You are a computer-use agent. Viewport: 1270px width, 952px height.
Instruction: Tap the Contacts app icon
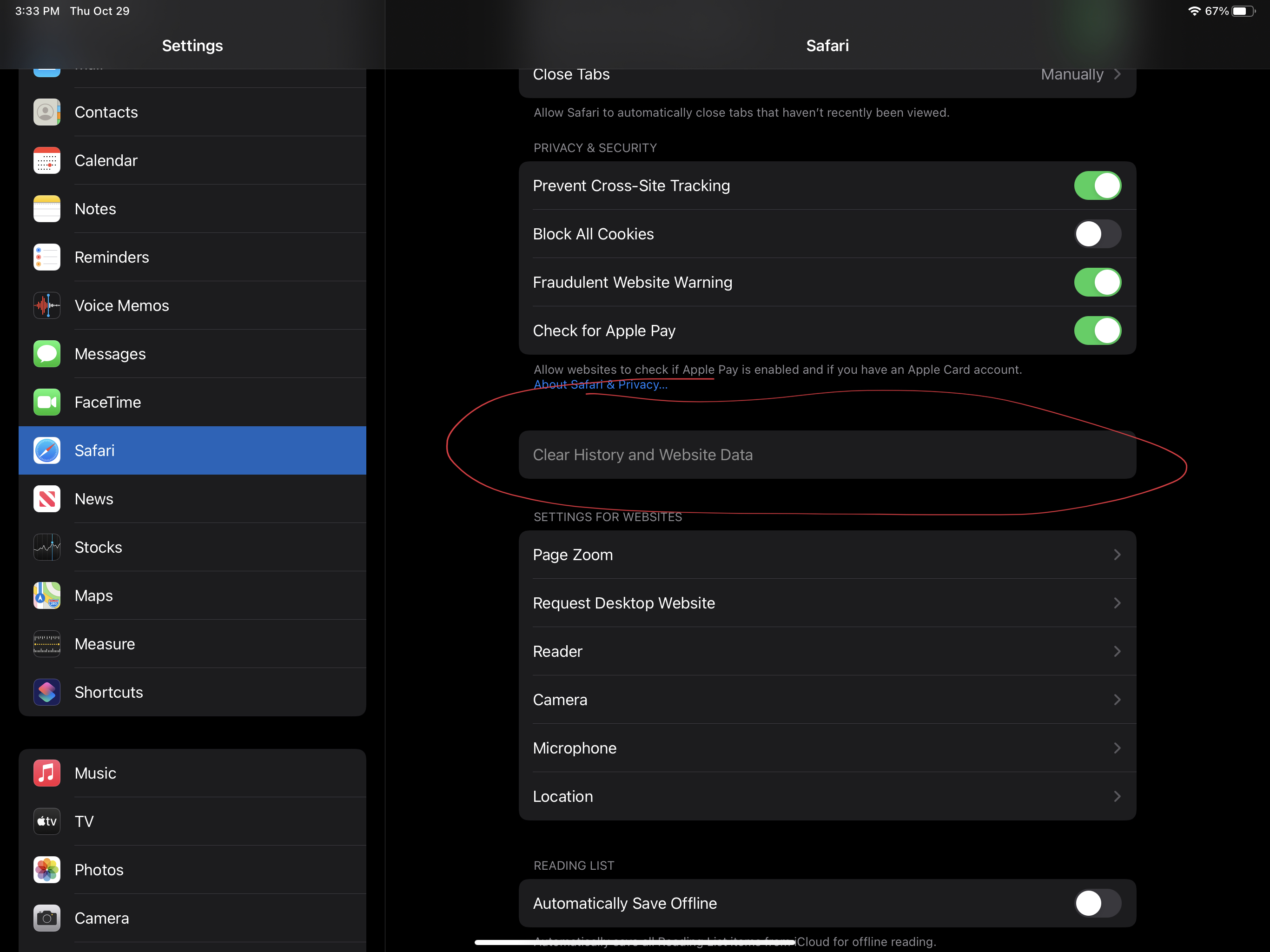pyautogui.click(x=46, y=112)
